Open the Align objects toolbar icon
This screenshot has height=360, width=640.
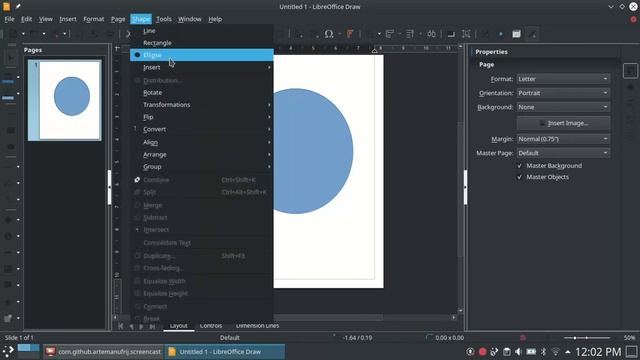pos(390,34)
